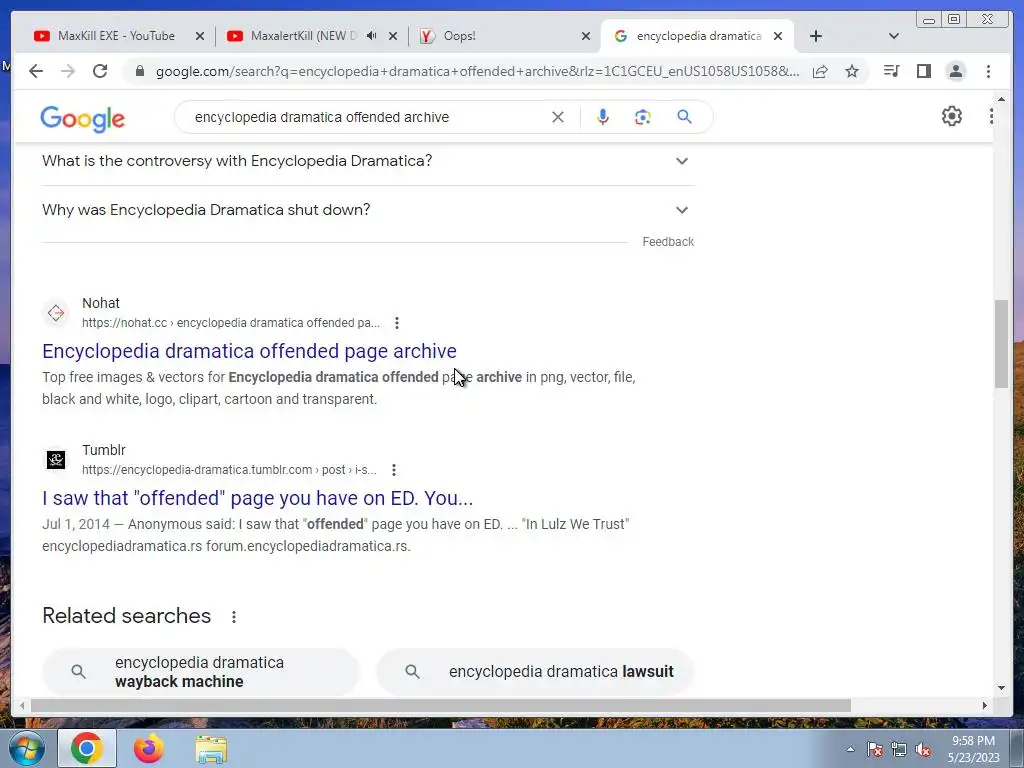The image size is (1024, 768).
Task: Expand the Encyclopedia Dramatica controversy question
Action: 366,161
